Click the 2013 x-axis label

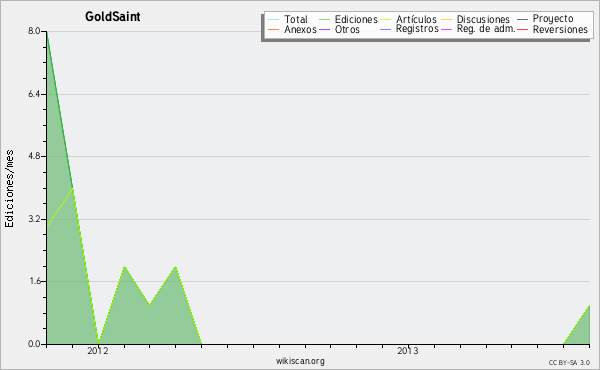pyautogui.click(x=408, y=350)
